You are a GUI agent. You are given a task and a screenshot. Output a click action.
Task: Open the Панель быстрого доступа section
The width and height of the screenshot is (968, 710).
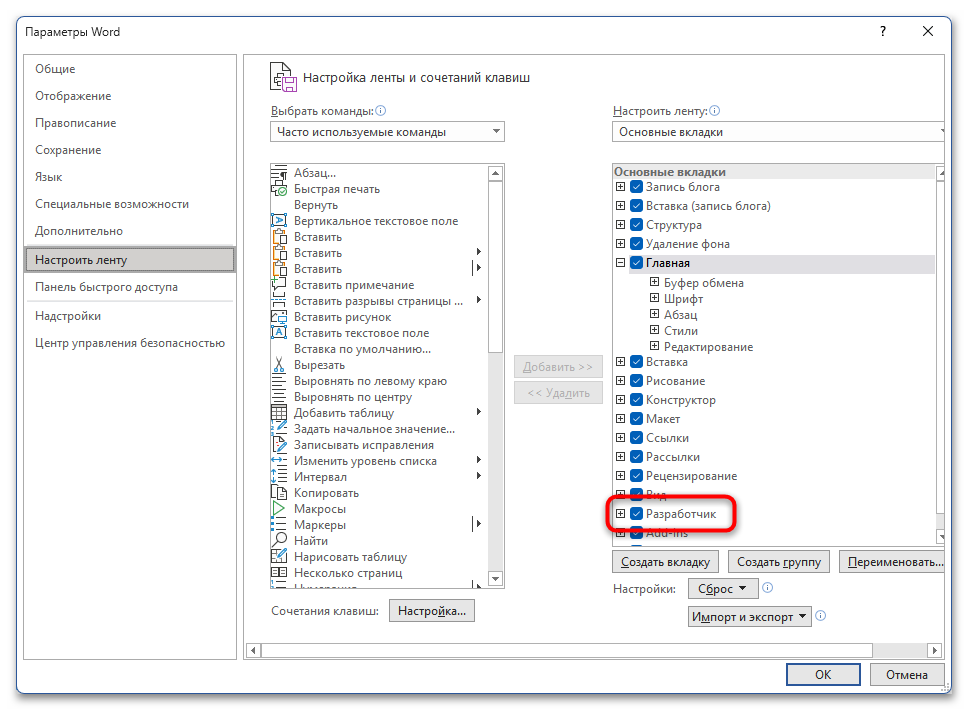pos(106,287)
